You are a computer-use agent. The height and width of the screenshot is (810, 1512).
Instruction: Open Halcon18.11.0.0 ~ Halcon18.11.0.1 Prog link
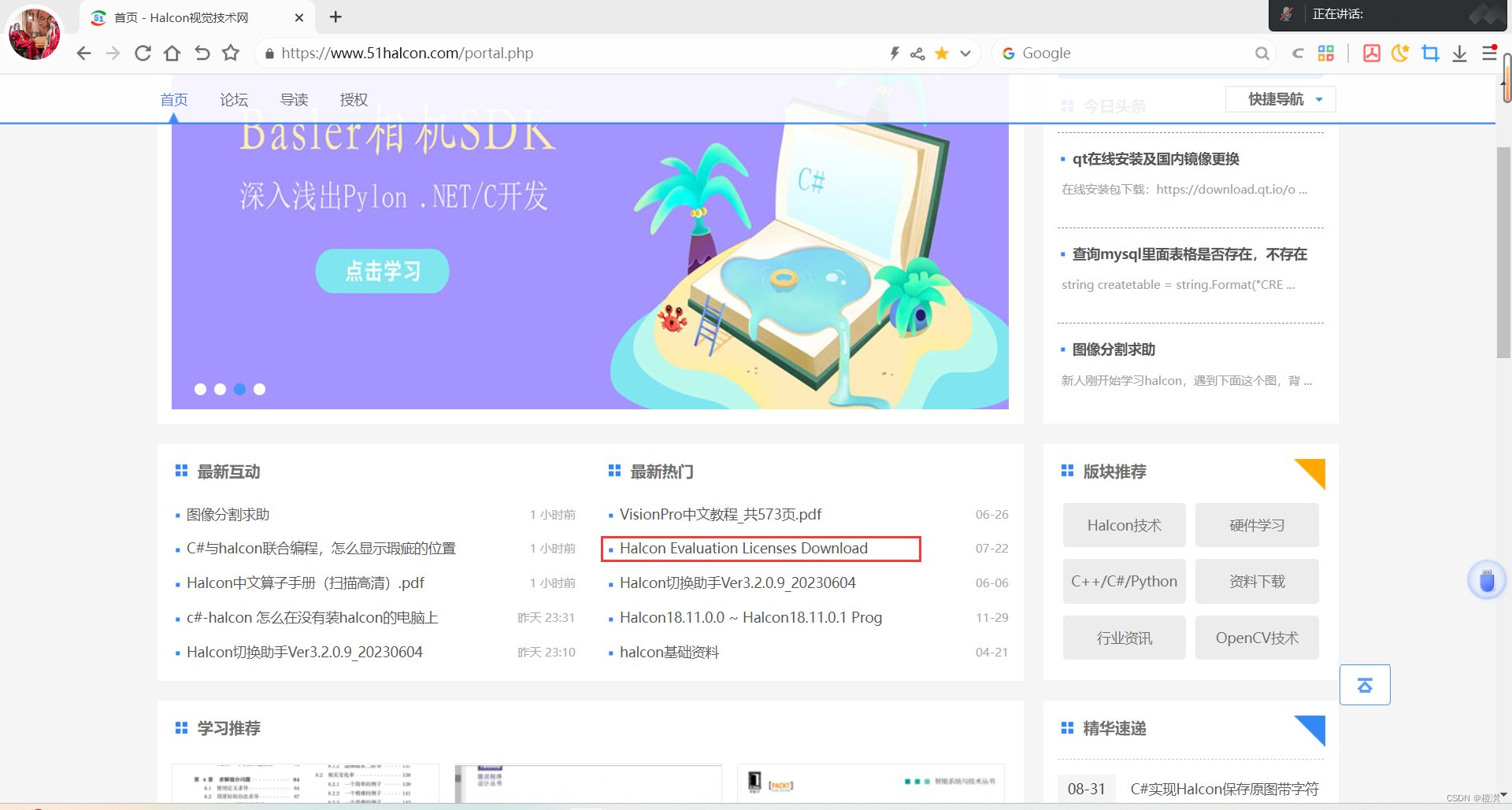tap(750, 618)
